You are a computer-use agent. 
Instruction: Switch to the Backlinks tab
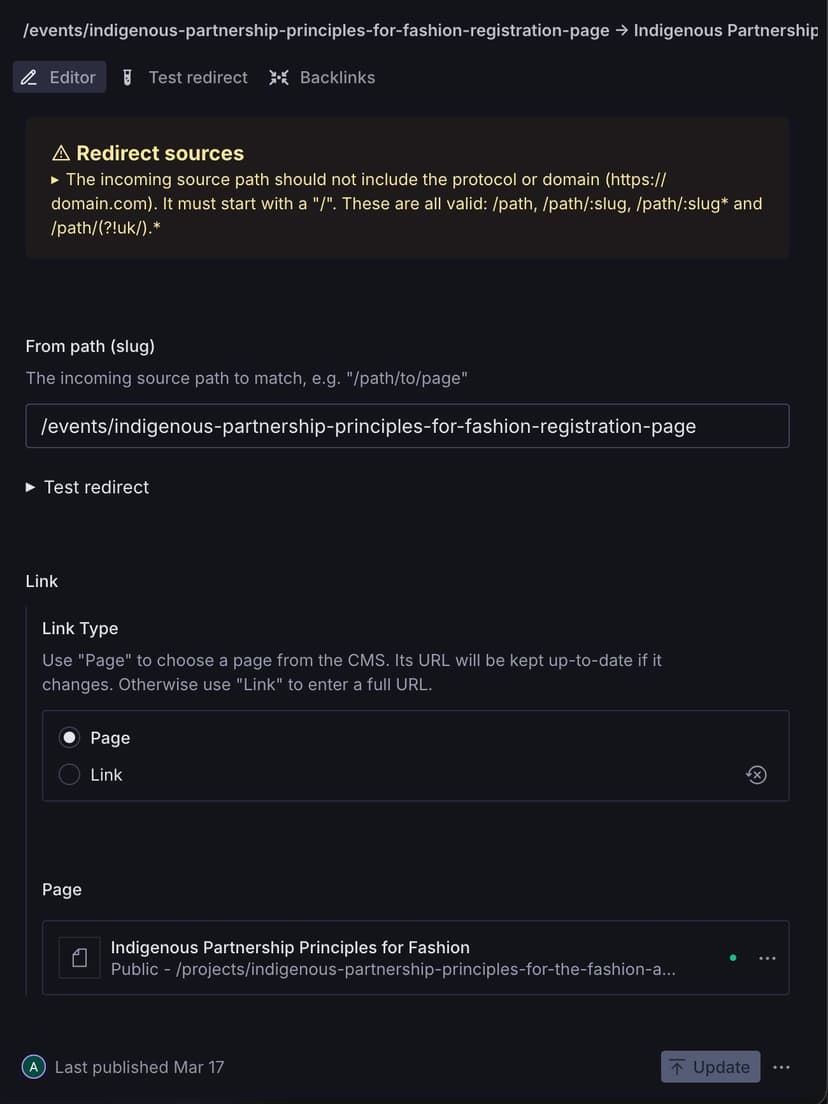pos(337,76)
